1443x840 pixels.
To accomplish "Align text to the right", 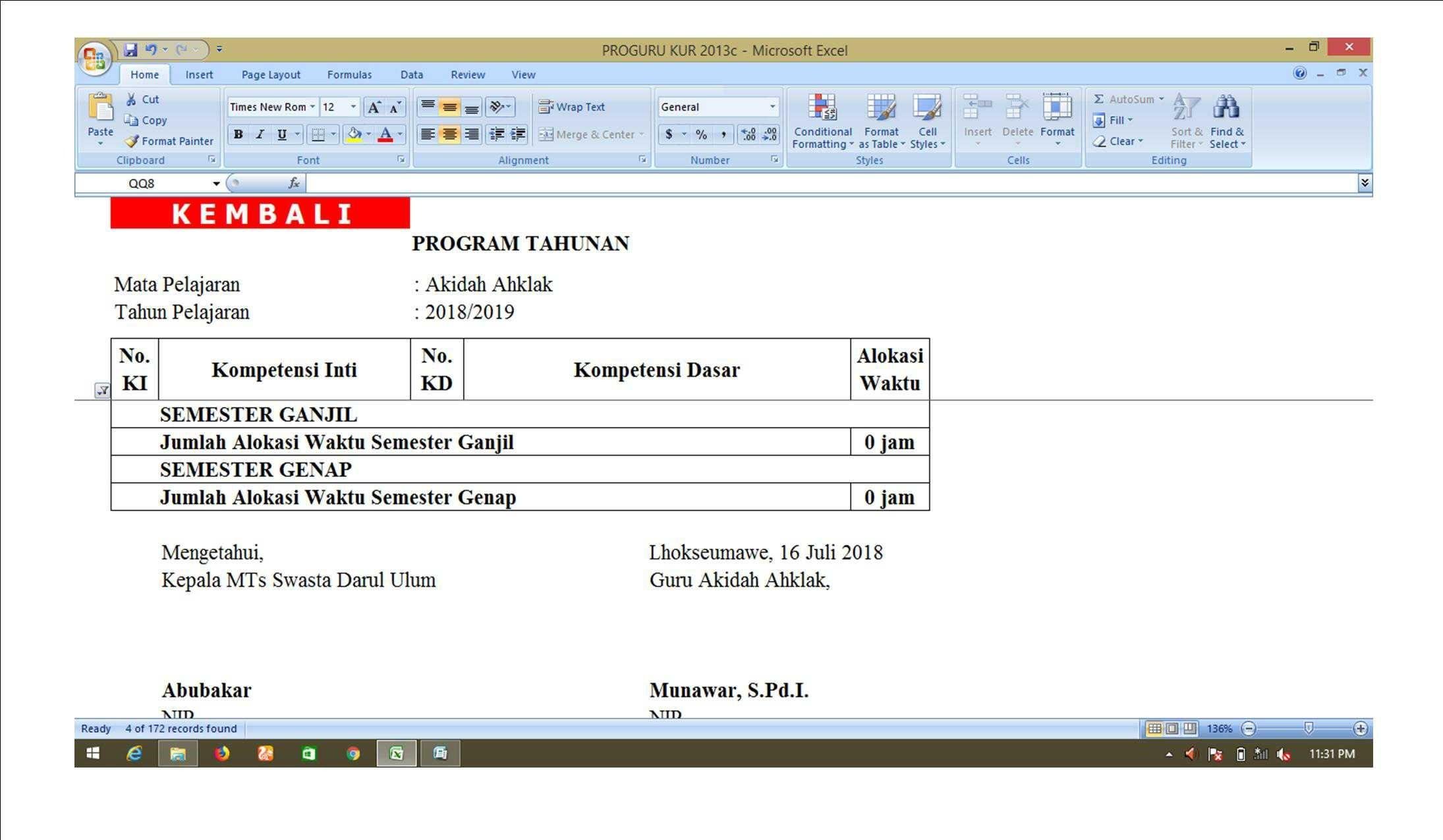I will pyautogui.click(x=471, y=134).
